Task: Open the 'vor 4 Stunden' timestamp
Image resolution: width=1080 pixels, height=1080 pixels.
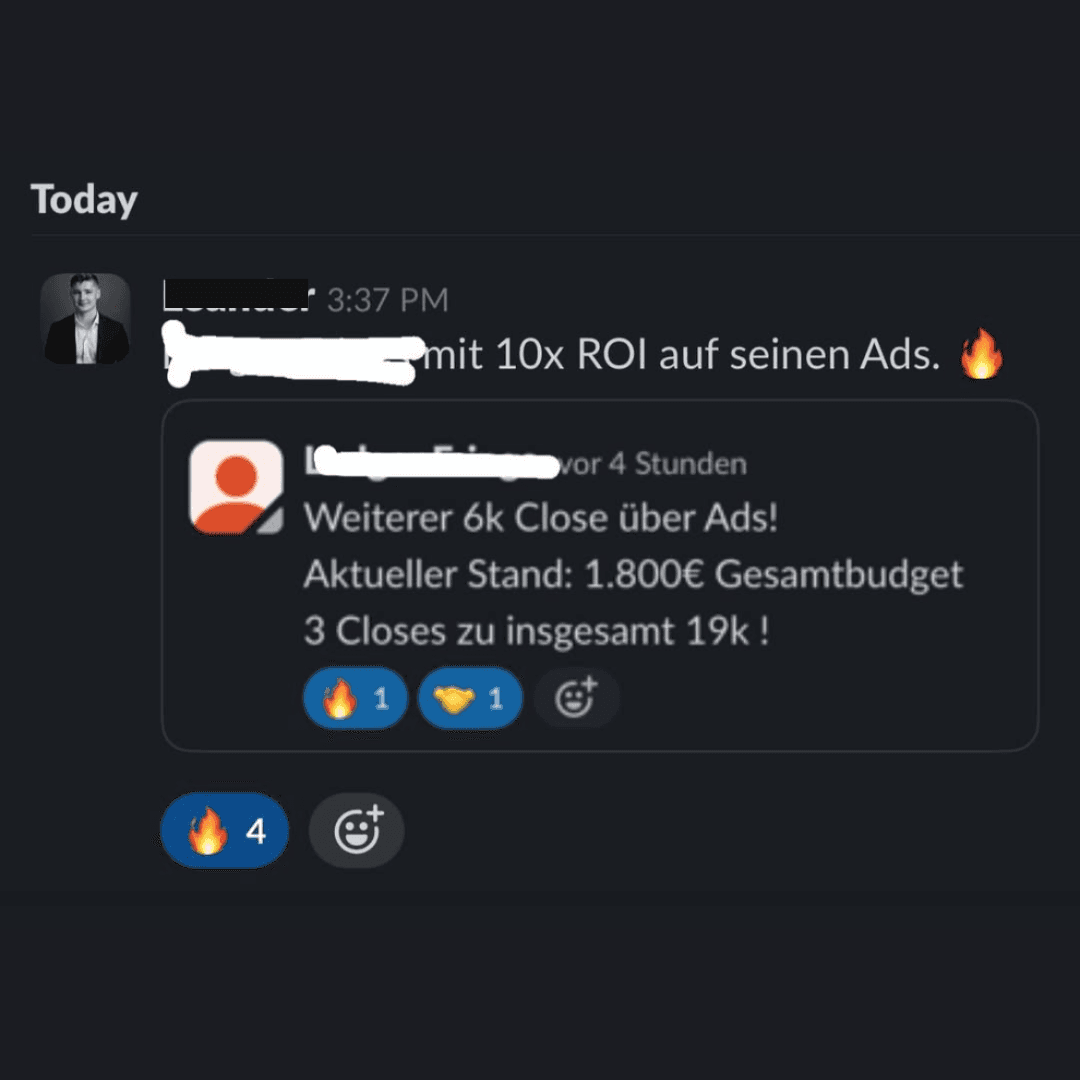Action: tap(652, 464)
